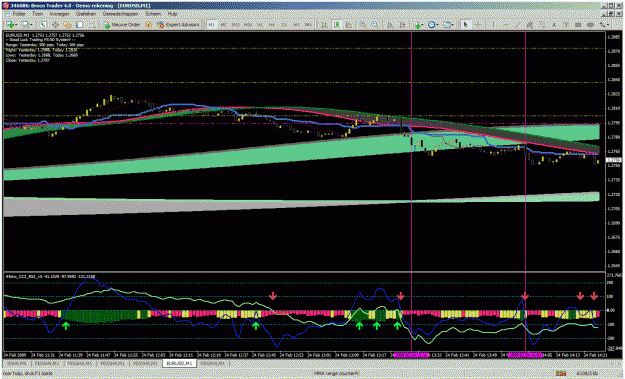
Task: Expand the New Chart dropdown arrow
Action: click(16, 25)
